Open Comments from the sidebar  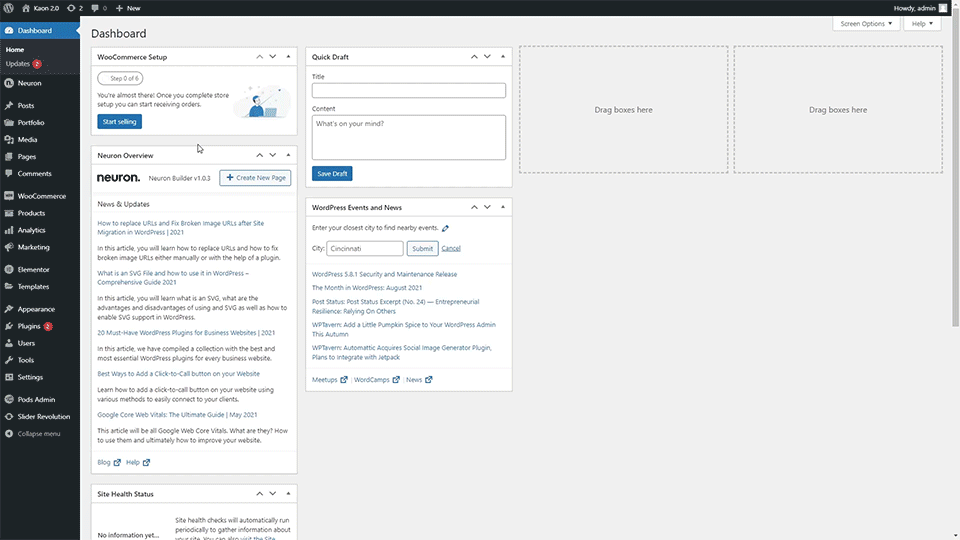[x=40, y=174]
